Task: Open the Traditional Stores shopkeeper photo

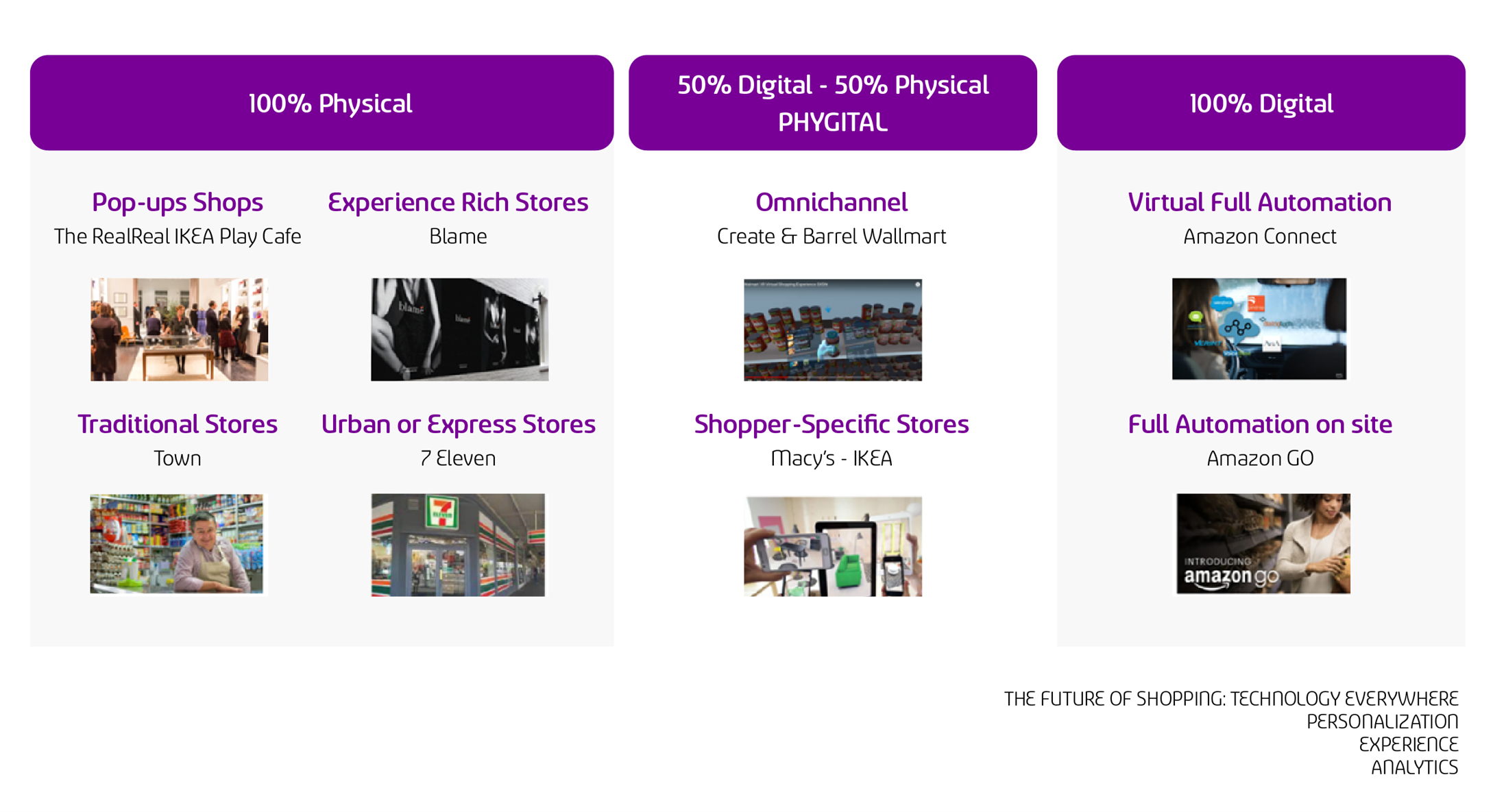Action: click(x=176, y=543)
